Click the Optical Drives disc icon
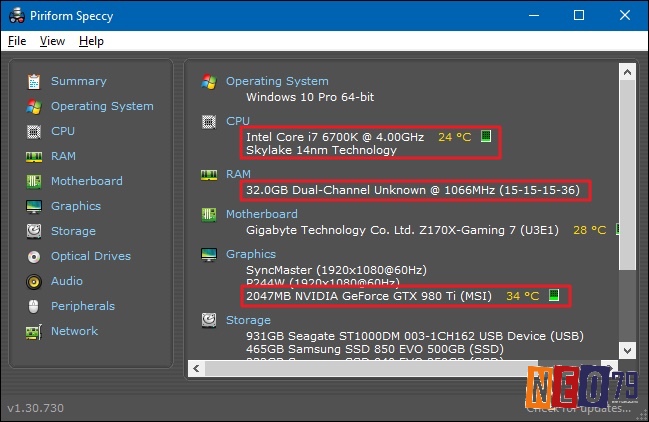Viewport: 649px width, 422px height. pyautogui.click(x=34, y=257)
